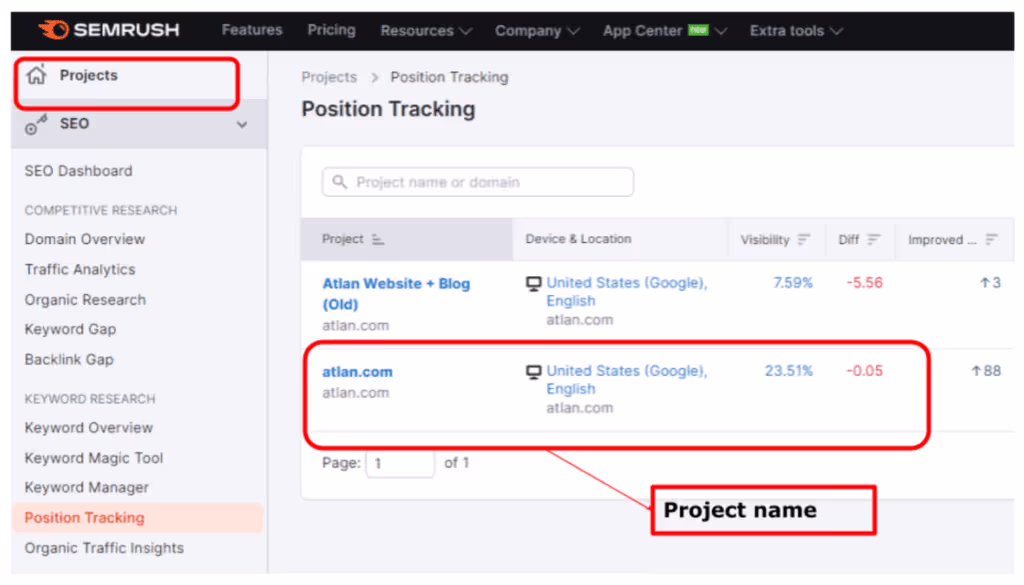1024x585 pixels.
Task: Open Traffic Analytics tool
Action: coord(80,269)
